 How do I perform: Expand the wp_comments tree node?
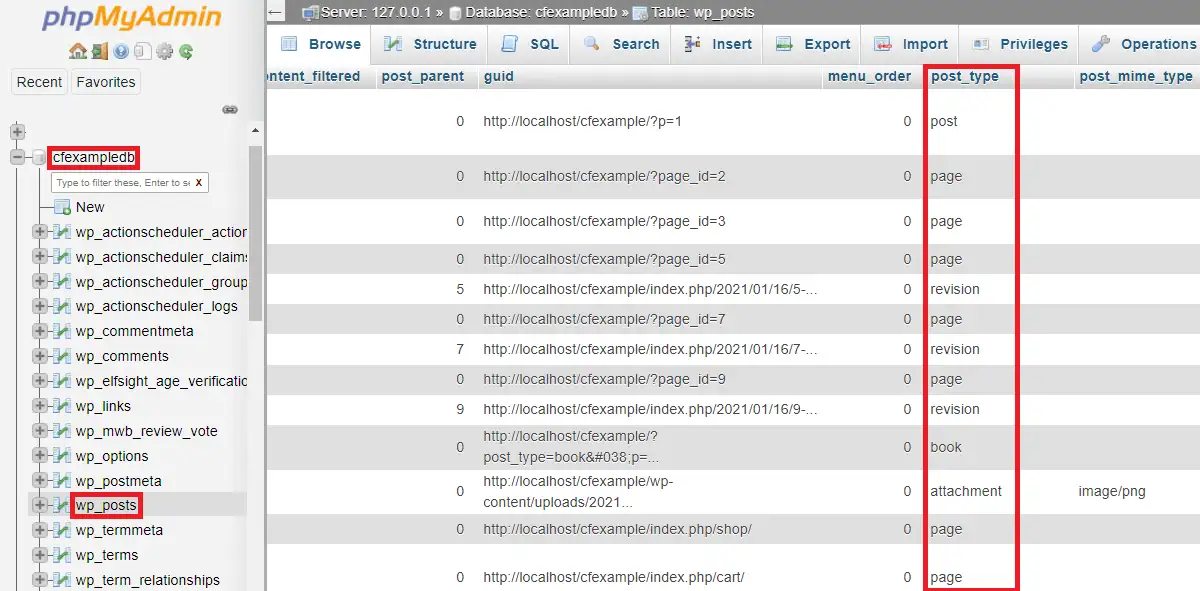coord(40,356)
